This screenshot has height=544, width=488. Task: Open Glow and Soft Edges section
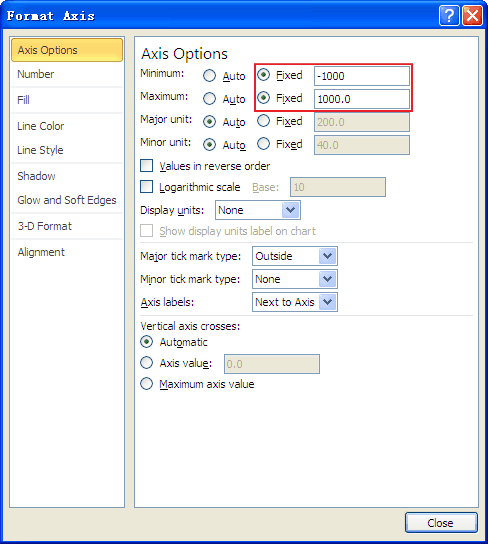[x=67, y=200]
